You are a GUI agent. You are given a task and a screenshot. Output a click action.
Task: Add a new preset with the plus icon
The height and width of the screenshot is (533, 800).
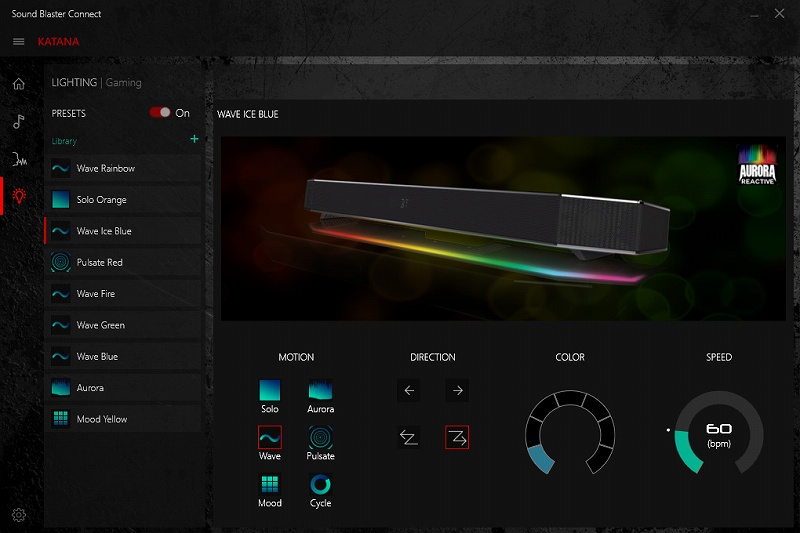click(194, 139)
